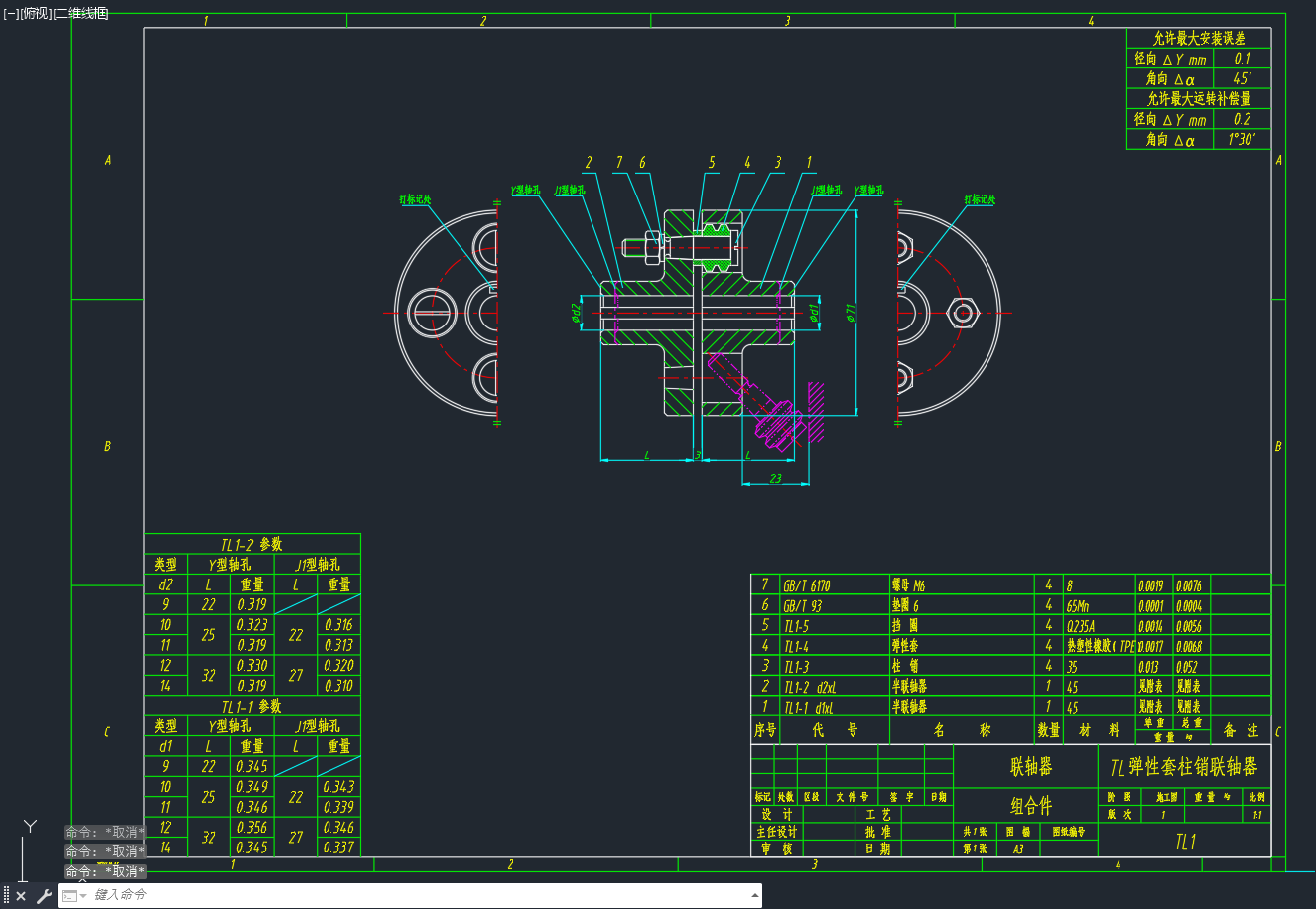
Task: Grab the command line grip handle
Action: pos(6,896)
